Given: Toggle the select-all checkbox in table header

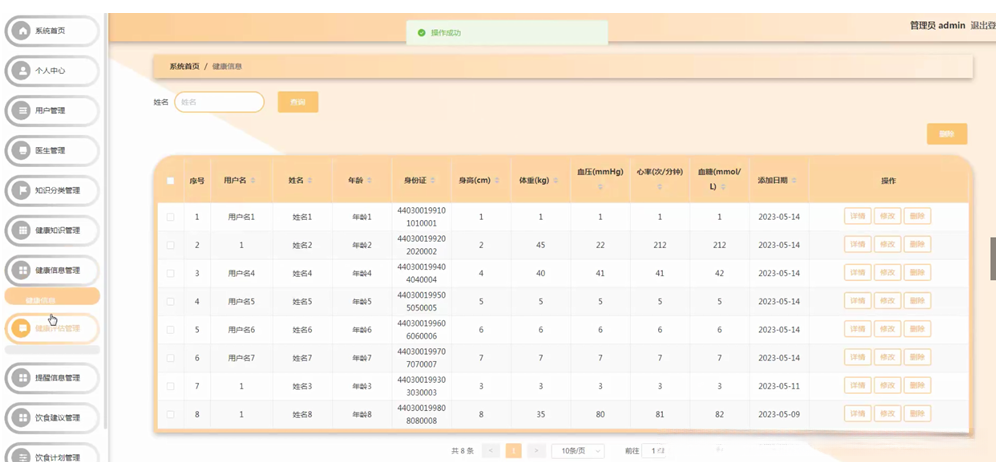Looking at the screenshot, I should tap(170, 181).
